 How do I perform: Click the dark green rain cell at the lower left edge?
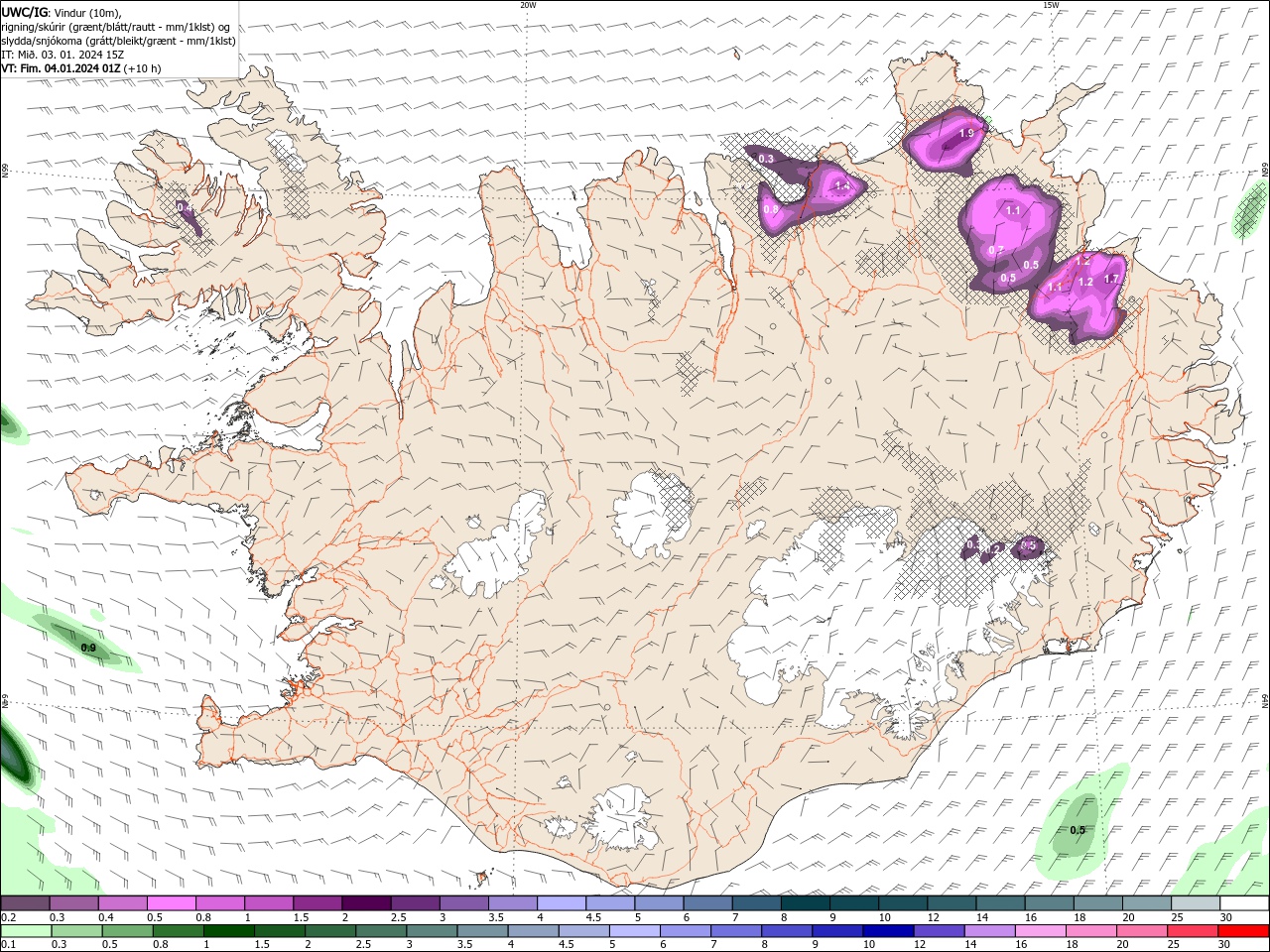point(16,754)
